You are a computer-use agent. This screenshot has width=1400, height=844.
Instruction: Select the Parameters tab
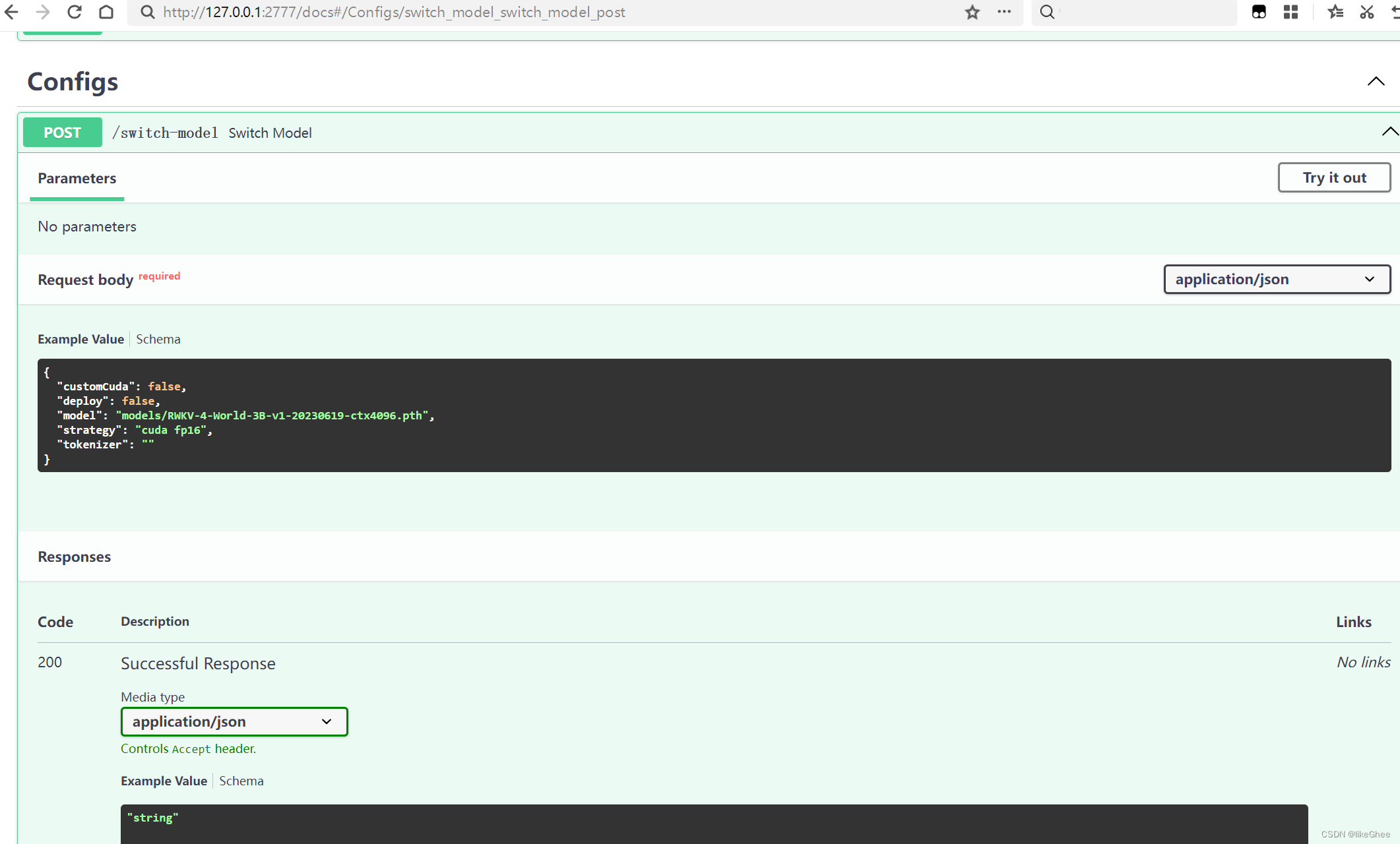[77, 178]
